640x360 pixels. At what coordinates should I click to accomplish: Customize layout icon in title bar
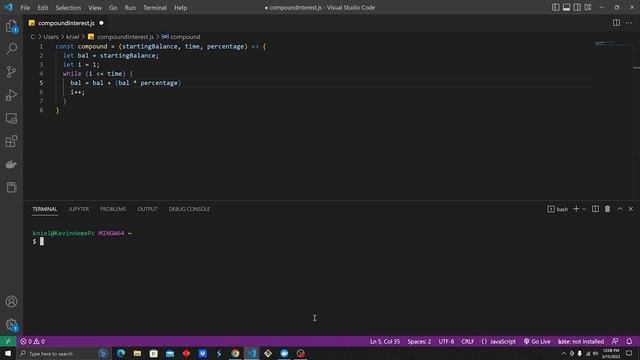point(588,7)
